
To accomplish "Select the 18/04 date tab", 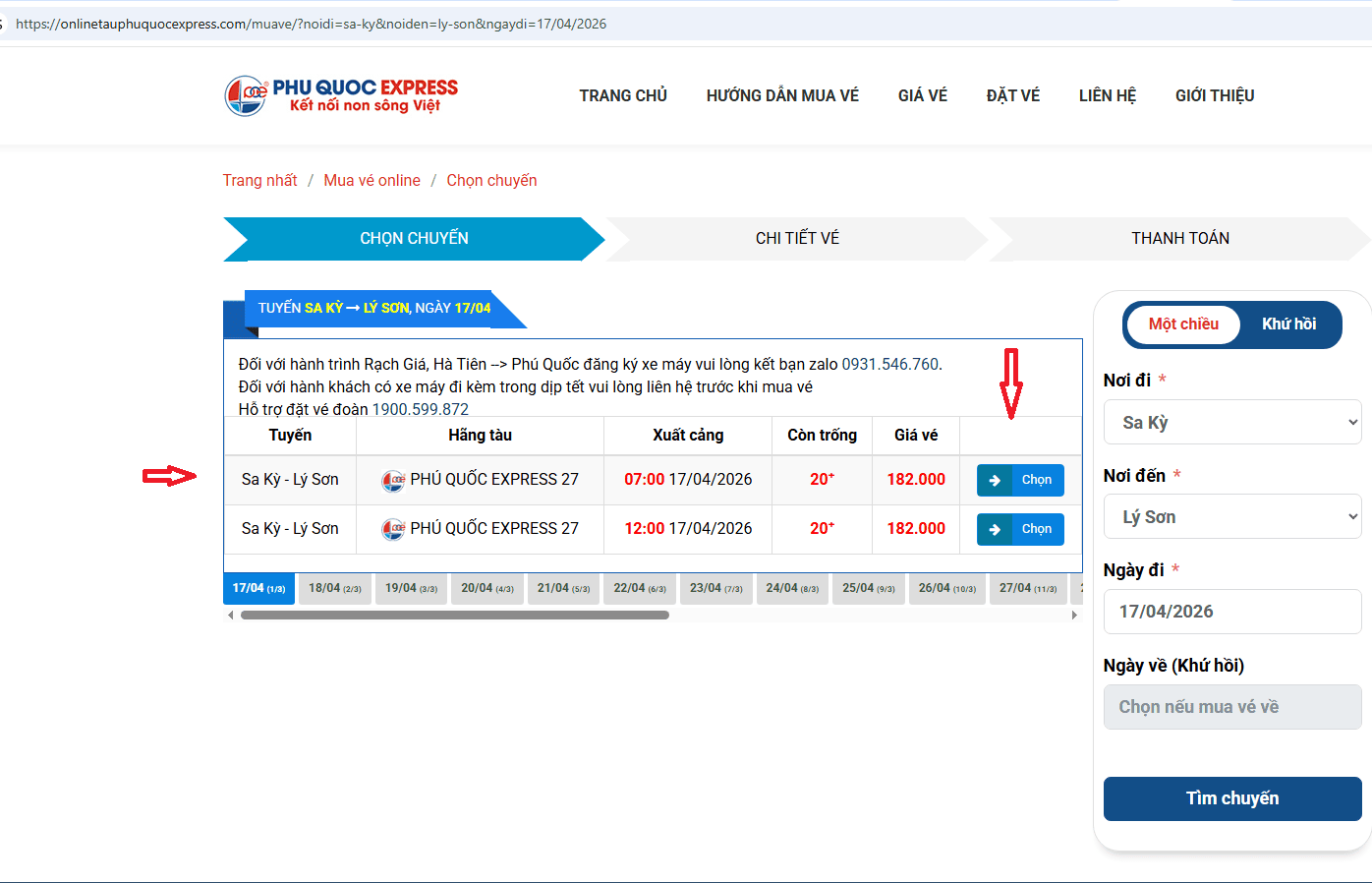I will pos(334,588).
